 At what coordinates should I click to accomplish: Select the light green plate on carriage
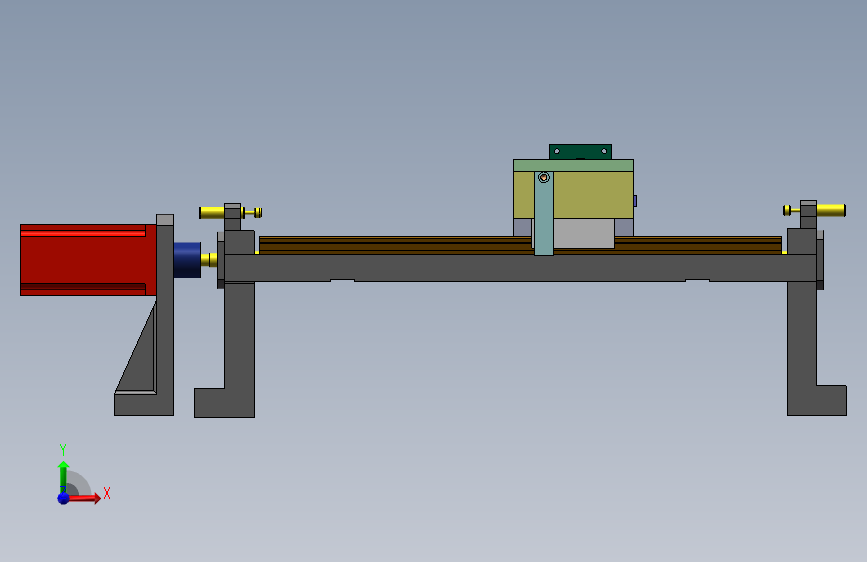(573, 165)
